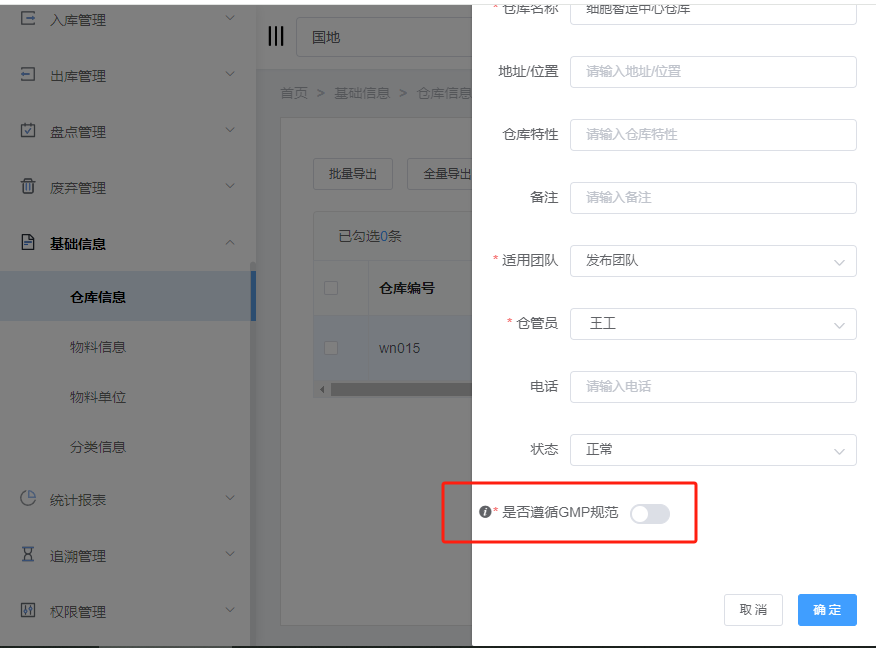This screenshot has height=648, width=876.
Task: Click the 基础信息 document icon
Action: click(x=28, y=242)
